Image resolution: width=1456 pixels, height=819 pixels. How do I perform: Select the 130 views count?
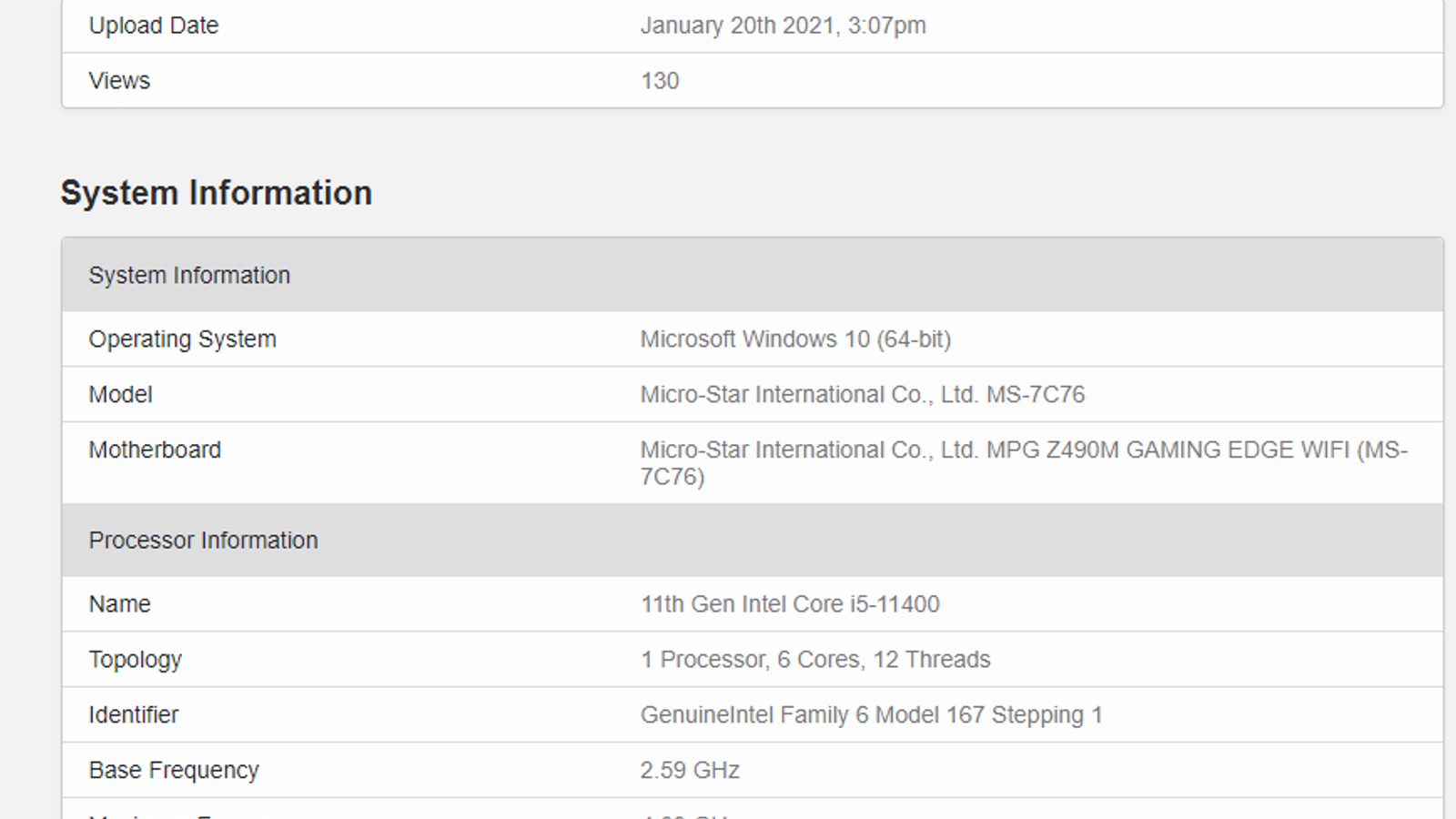[660, 81]
